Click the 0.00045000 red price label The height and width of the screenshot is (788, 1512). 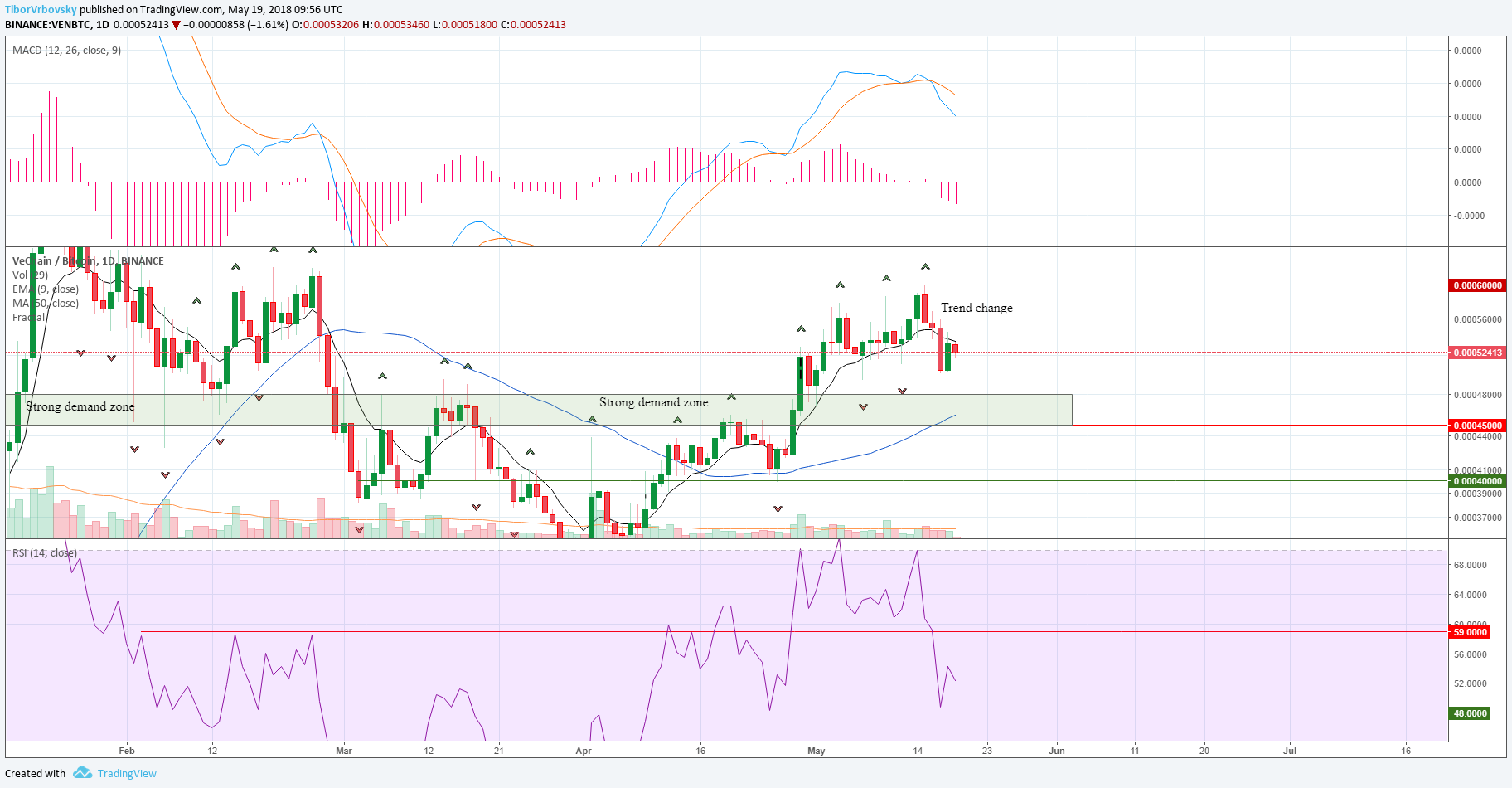(1476, 426)
